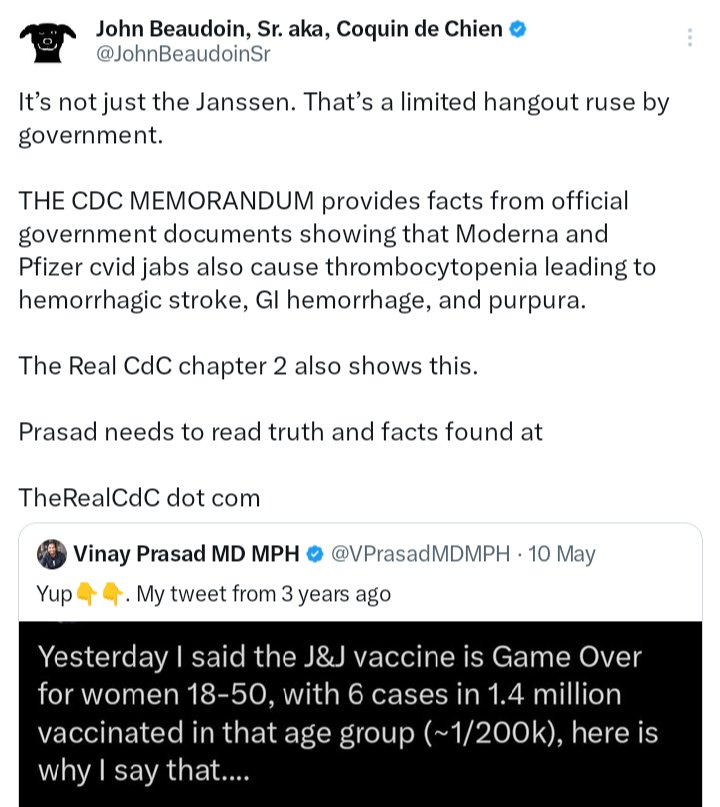Click the second pointing-down emoji in quoted tweet
The height and width of the screenshot is (807, 720).
[113, 595]
